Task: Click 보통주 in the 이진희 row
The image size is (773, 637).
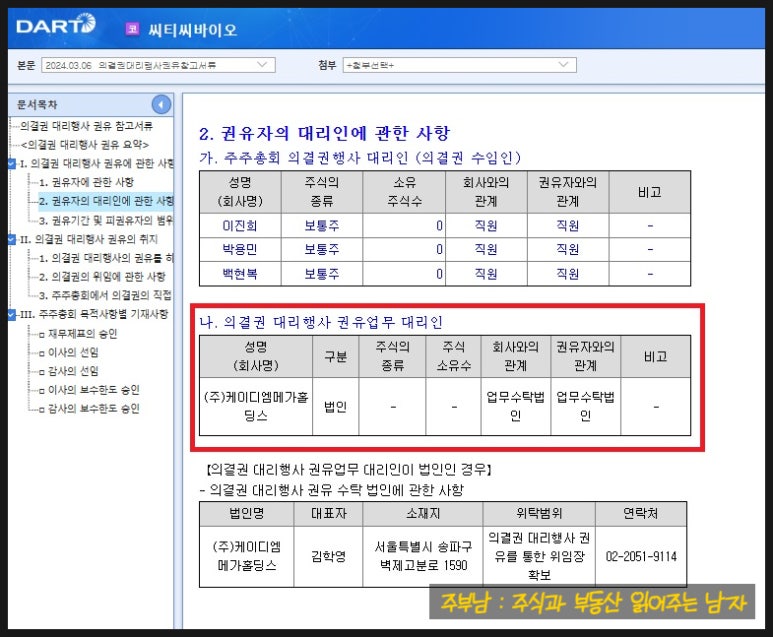Action: pyautogui.click(x=321, y=225)
